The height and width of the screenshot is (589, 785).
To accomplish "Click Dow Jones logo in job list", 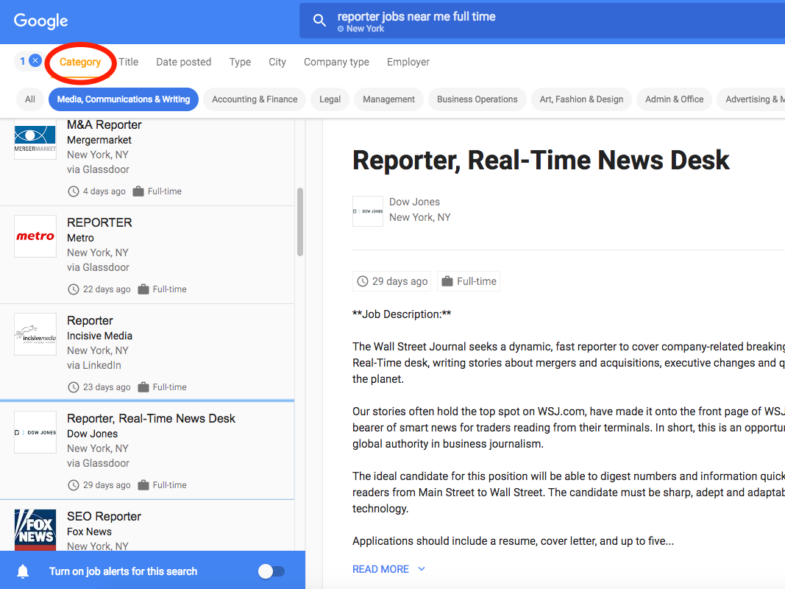I will pyautogui.click(x=35, y=432).
